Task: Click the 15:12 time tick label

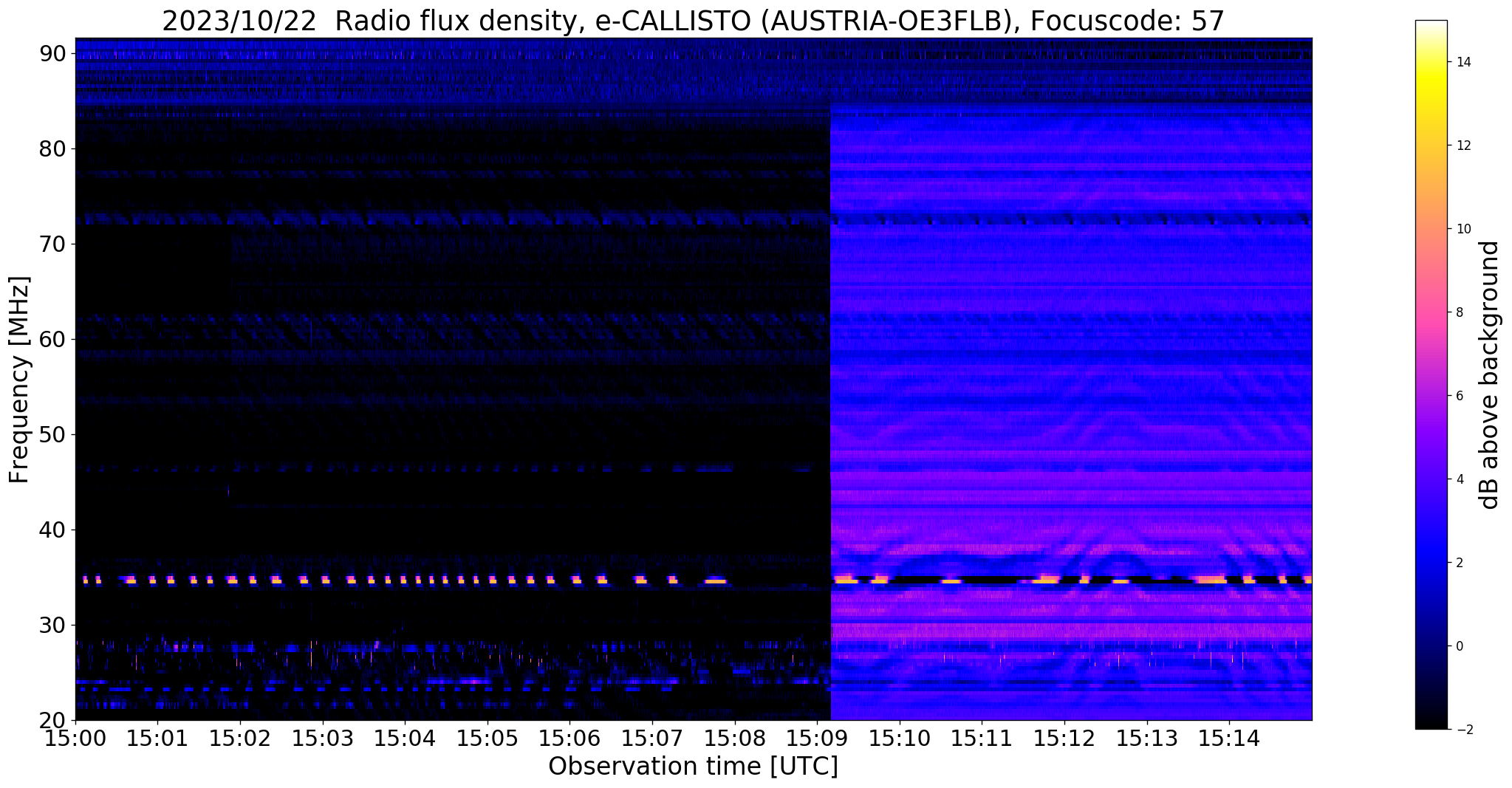Action: pos(1064,737)
